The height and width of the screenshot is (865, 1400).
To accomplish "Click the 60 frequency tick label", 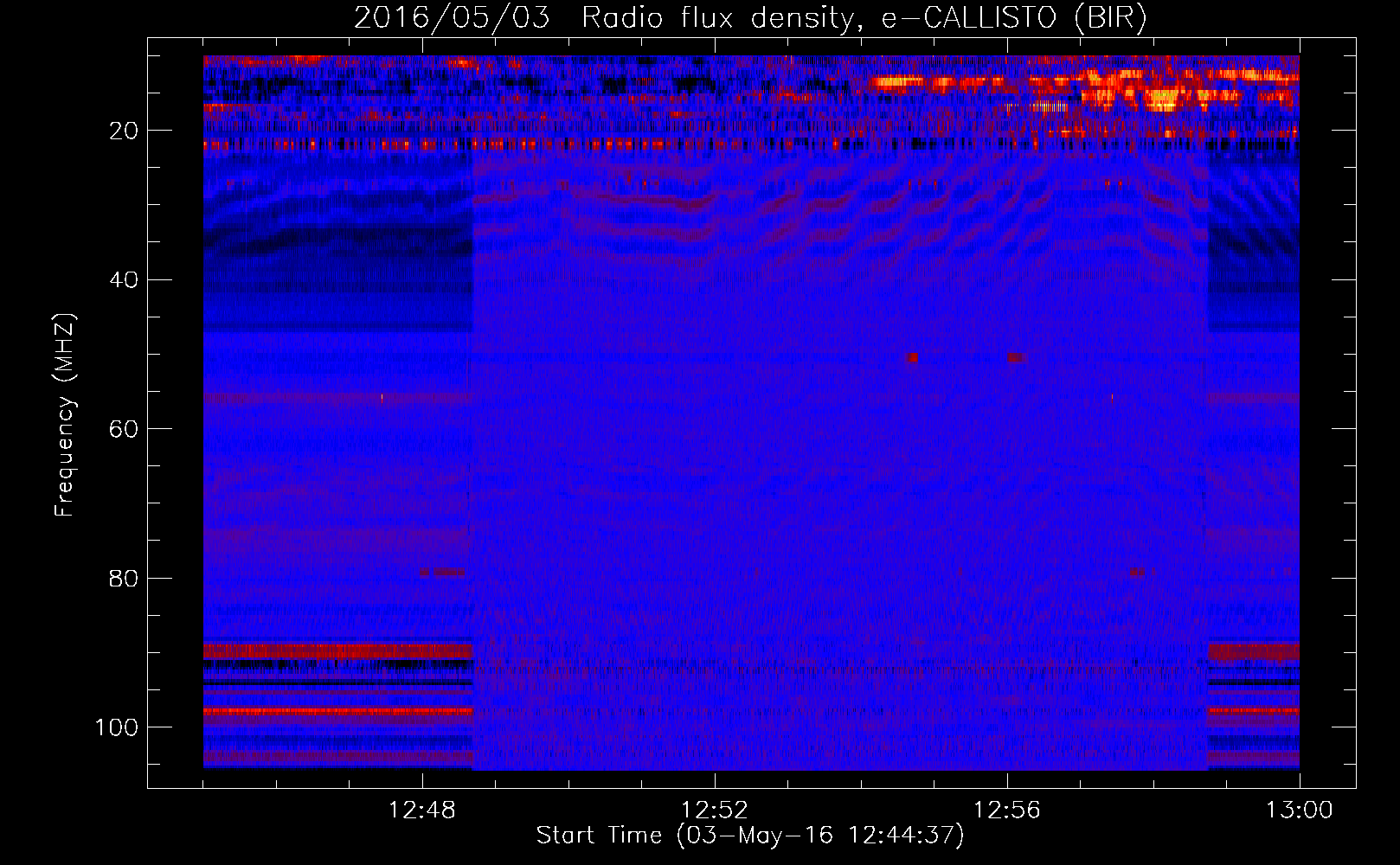I will [x=125, y=429].
